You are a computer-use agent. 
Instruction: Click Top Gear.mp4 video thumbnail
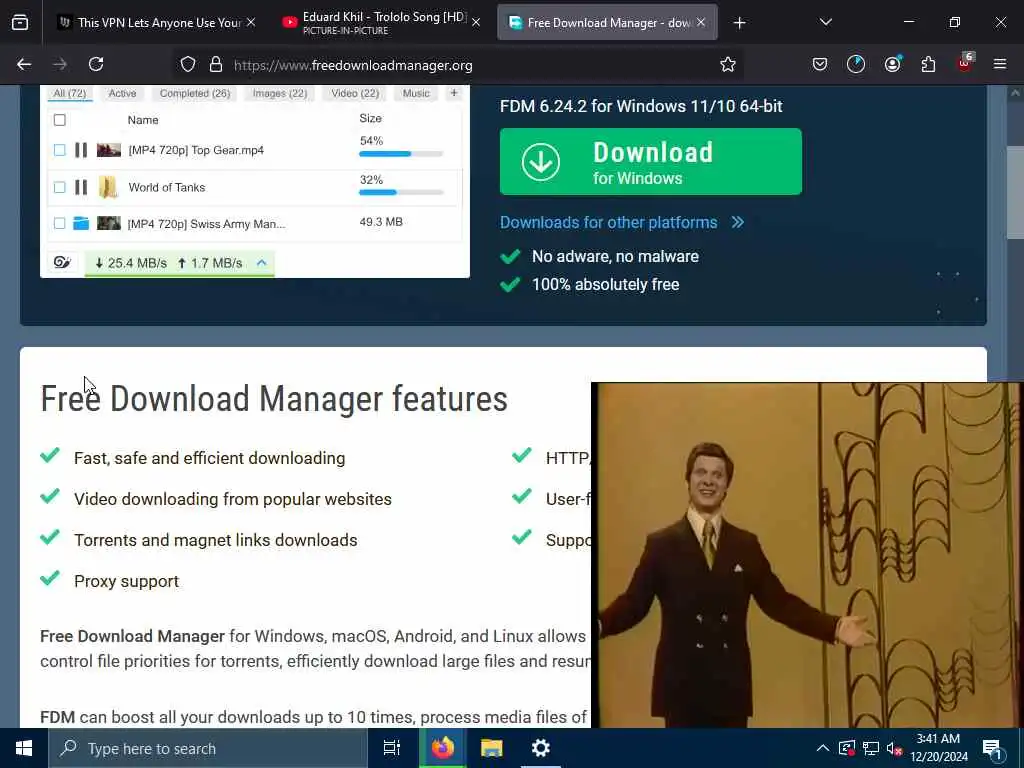109,150
